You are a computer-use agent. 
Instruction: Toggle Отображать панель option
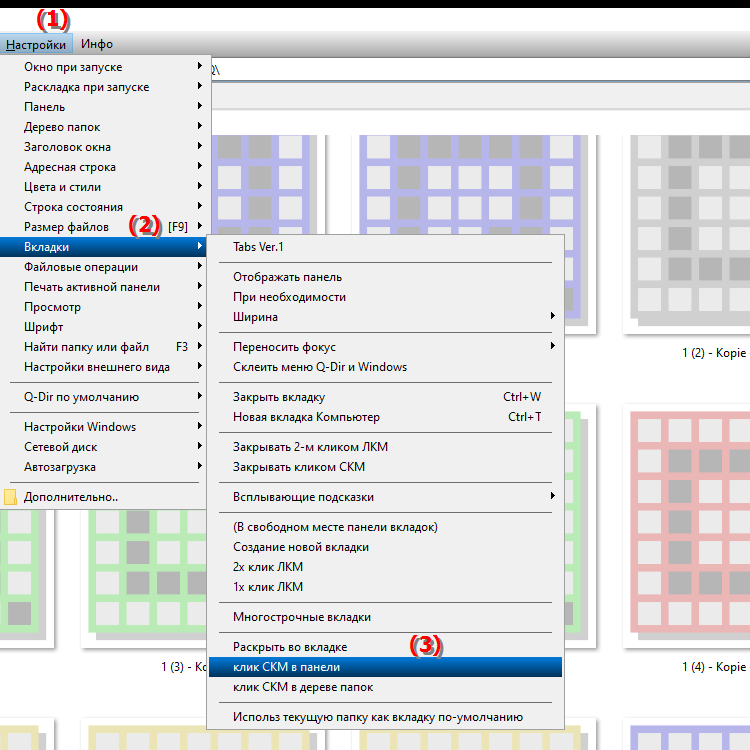pyautogui.click(x=386, y=277)
